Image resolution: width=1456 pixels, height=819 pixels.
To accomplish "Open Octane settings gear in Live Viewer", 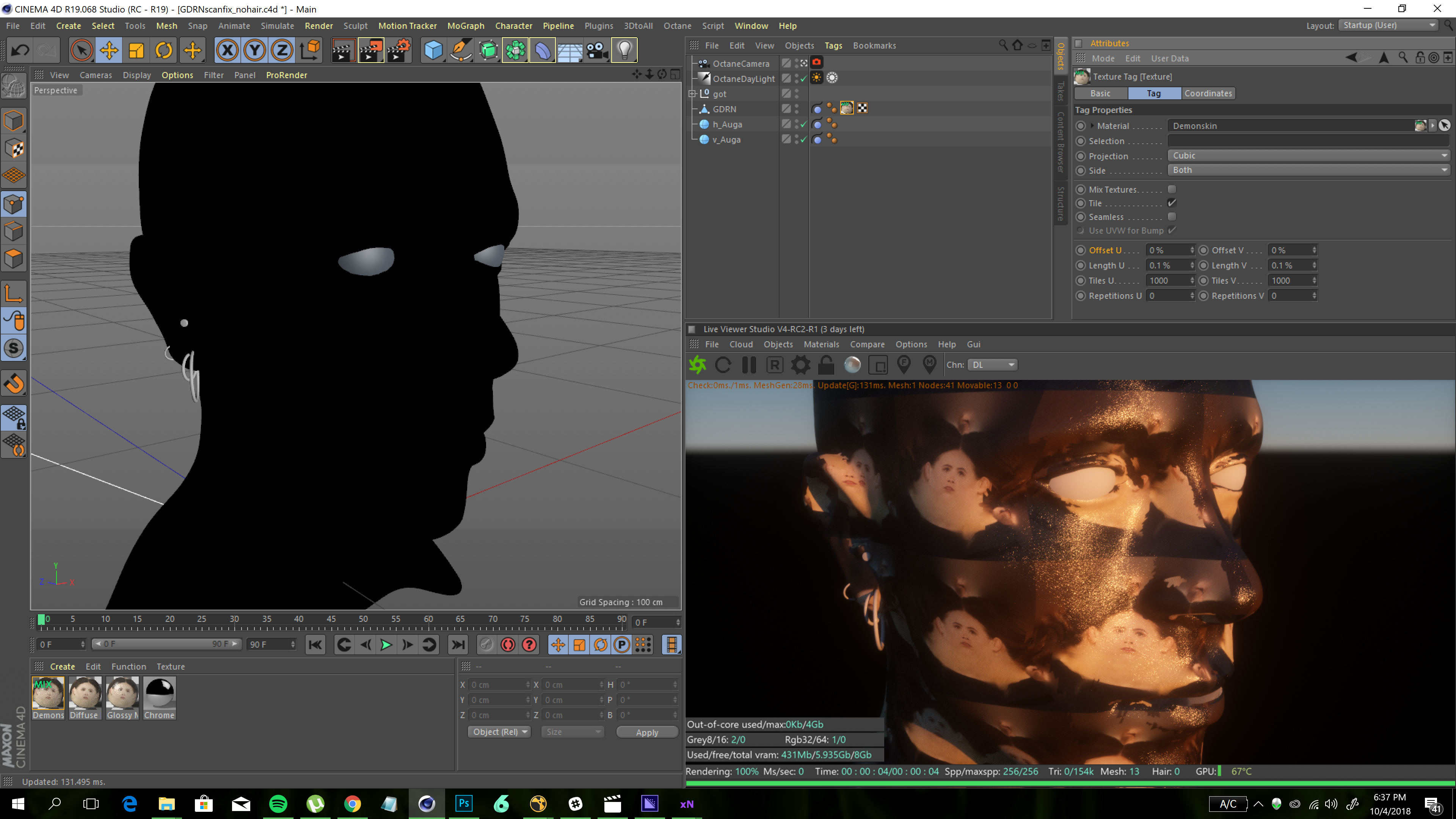I will [x=800, y=365].
